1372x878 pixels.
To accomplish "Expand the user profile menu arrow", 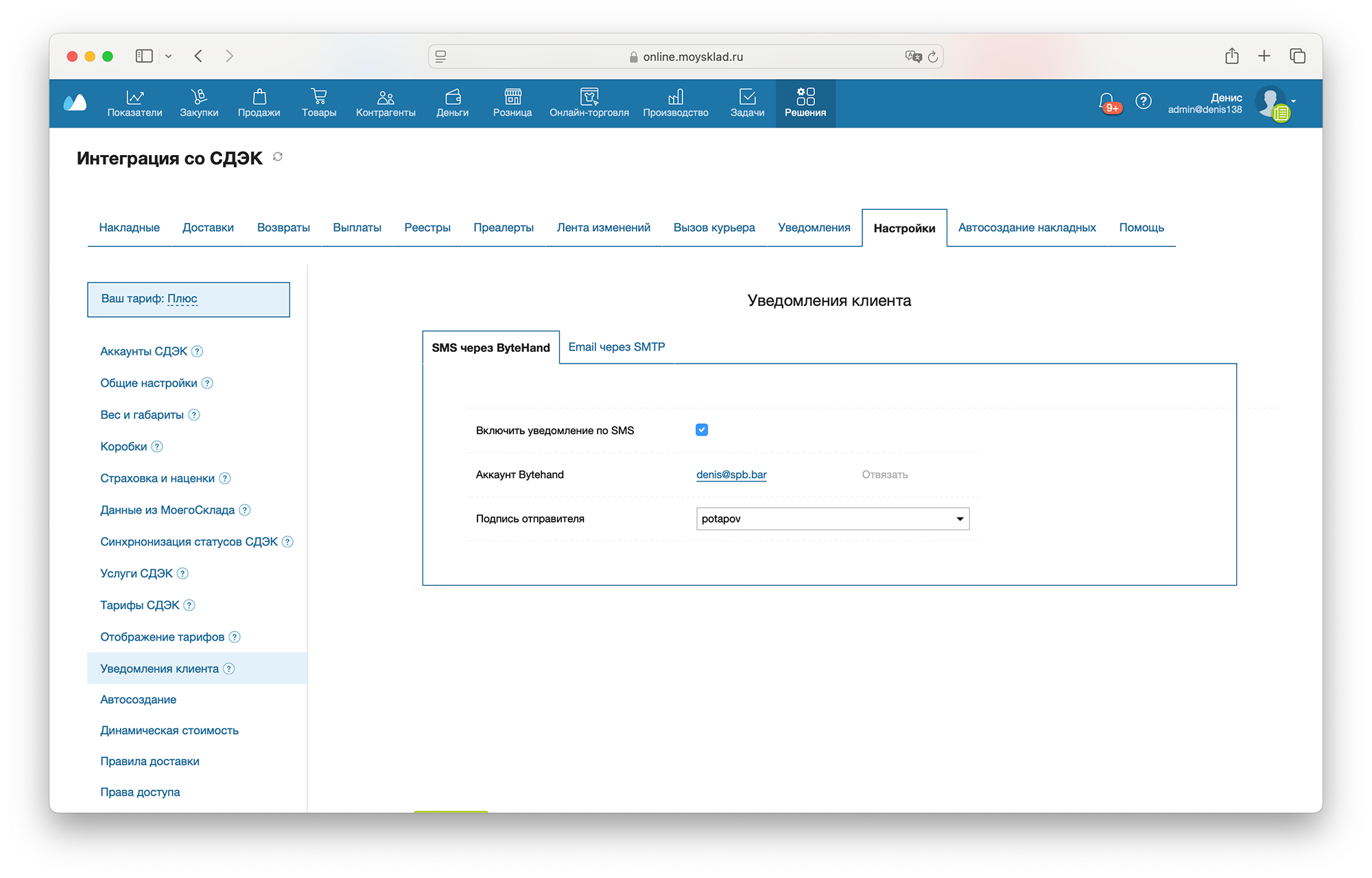I will (x=1294, y=101).
